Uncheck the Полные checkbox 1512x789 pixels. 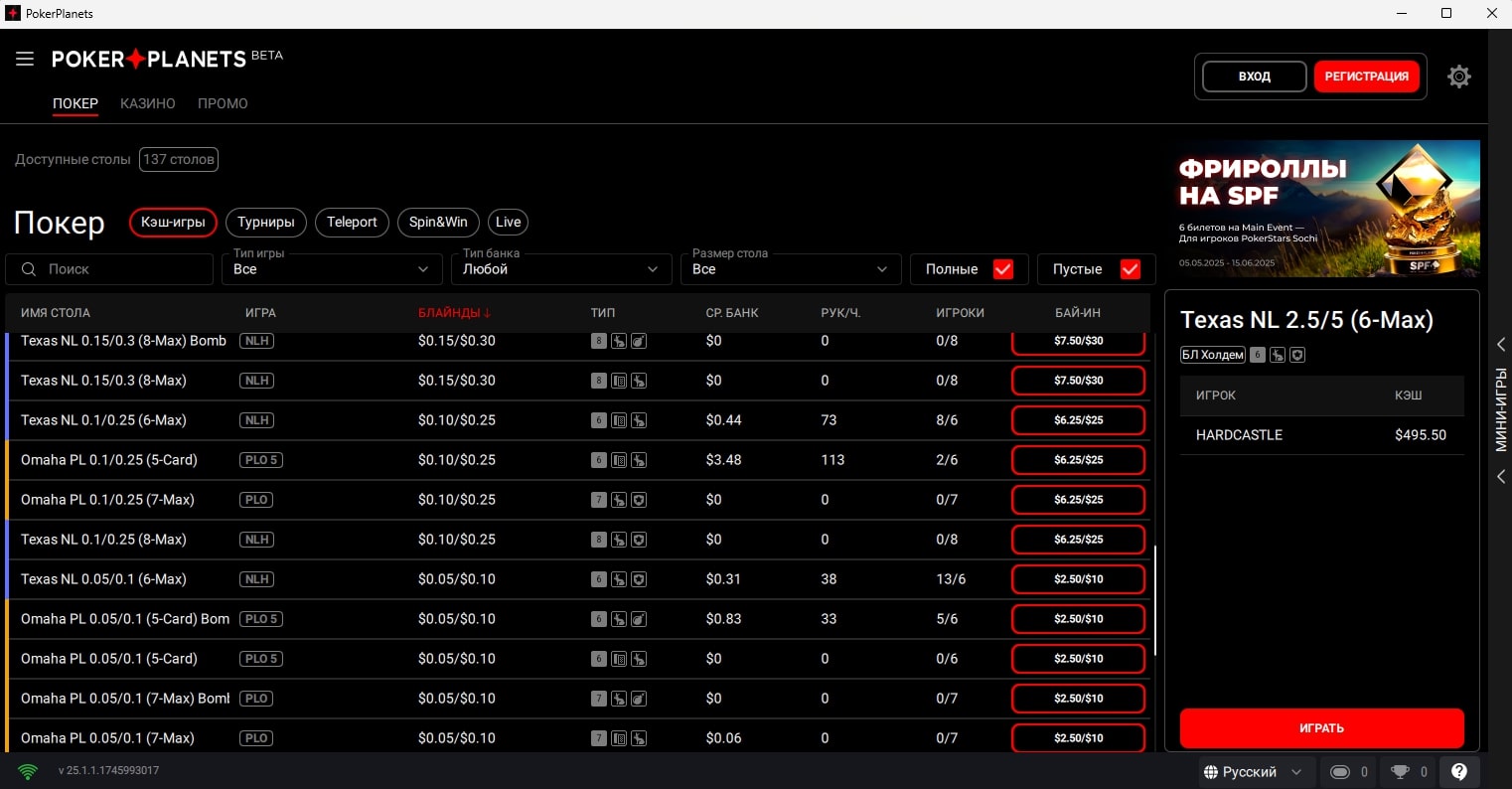[1002, 269]
